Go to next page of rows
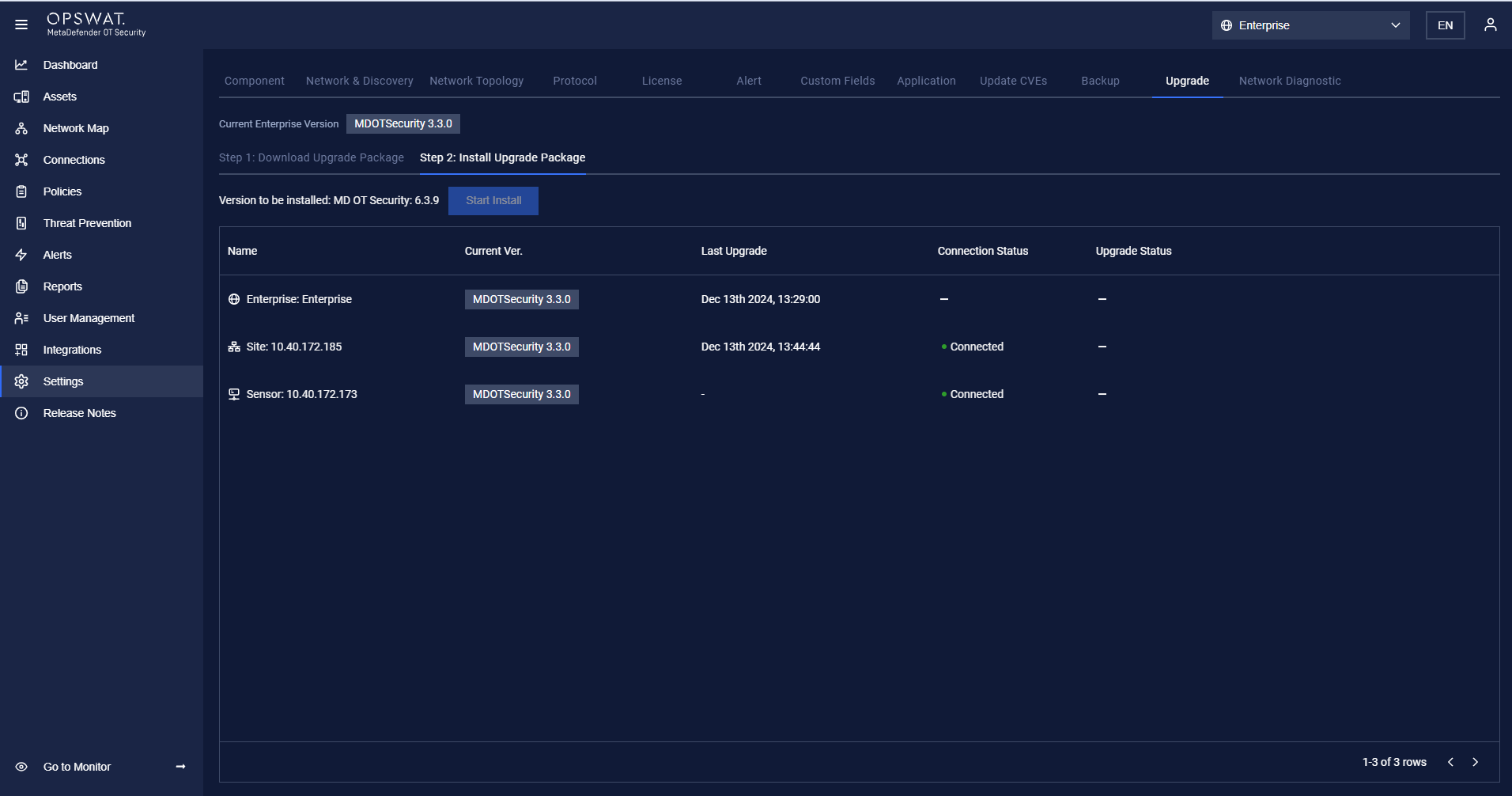The width and height of the screenshot is (1512, 796). [1475, 762]
